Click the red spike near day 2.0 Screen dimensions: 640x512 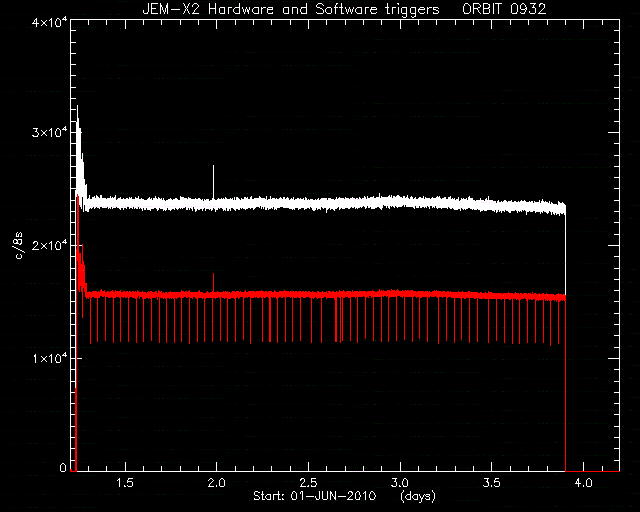coord(213,282)
